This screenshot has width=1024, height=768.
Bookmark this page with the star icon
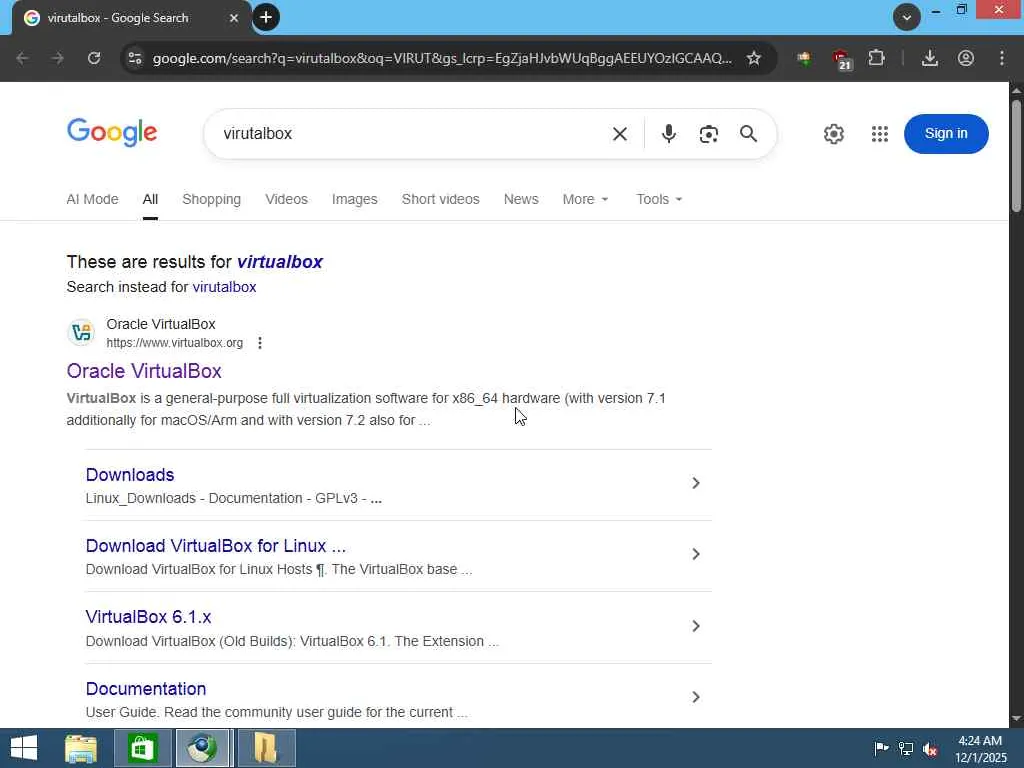[754, 58]
